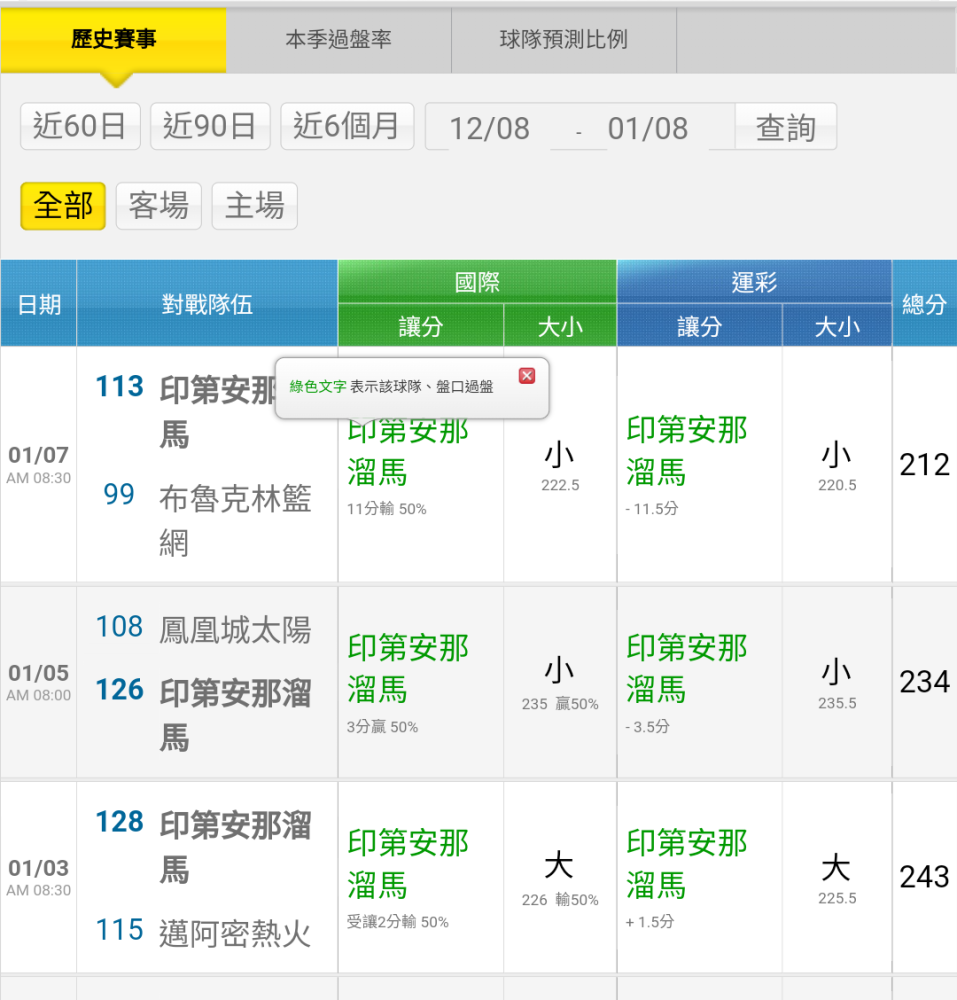Click 邁阿密熱火 team name
Viewport: 957px width, 1000px height.
click(235, 934)
